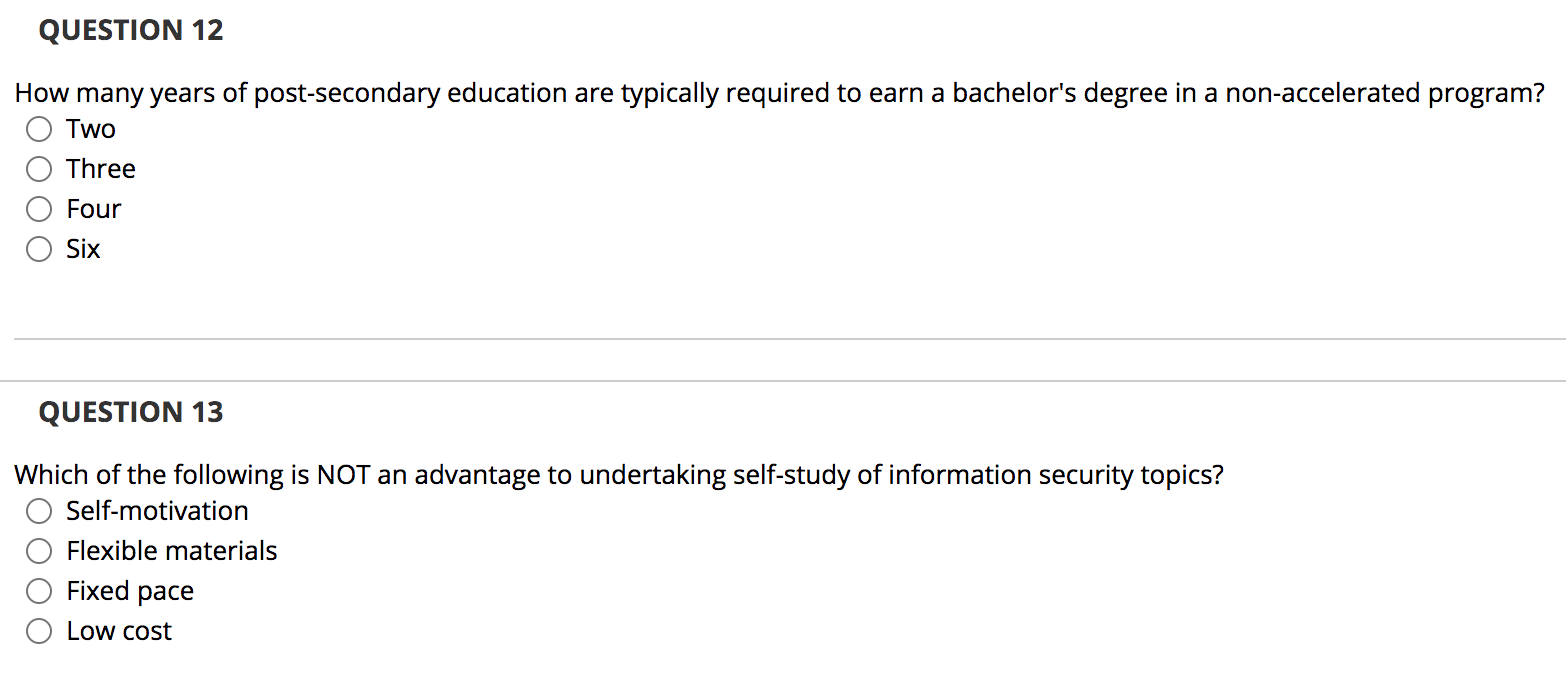1566x696 pixels.
Task: Select the "Self-motivation" radio button
Action: 39,511
